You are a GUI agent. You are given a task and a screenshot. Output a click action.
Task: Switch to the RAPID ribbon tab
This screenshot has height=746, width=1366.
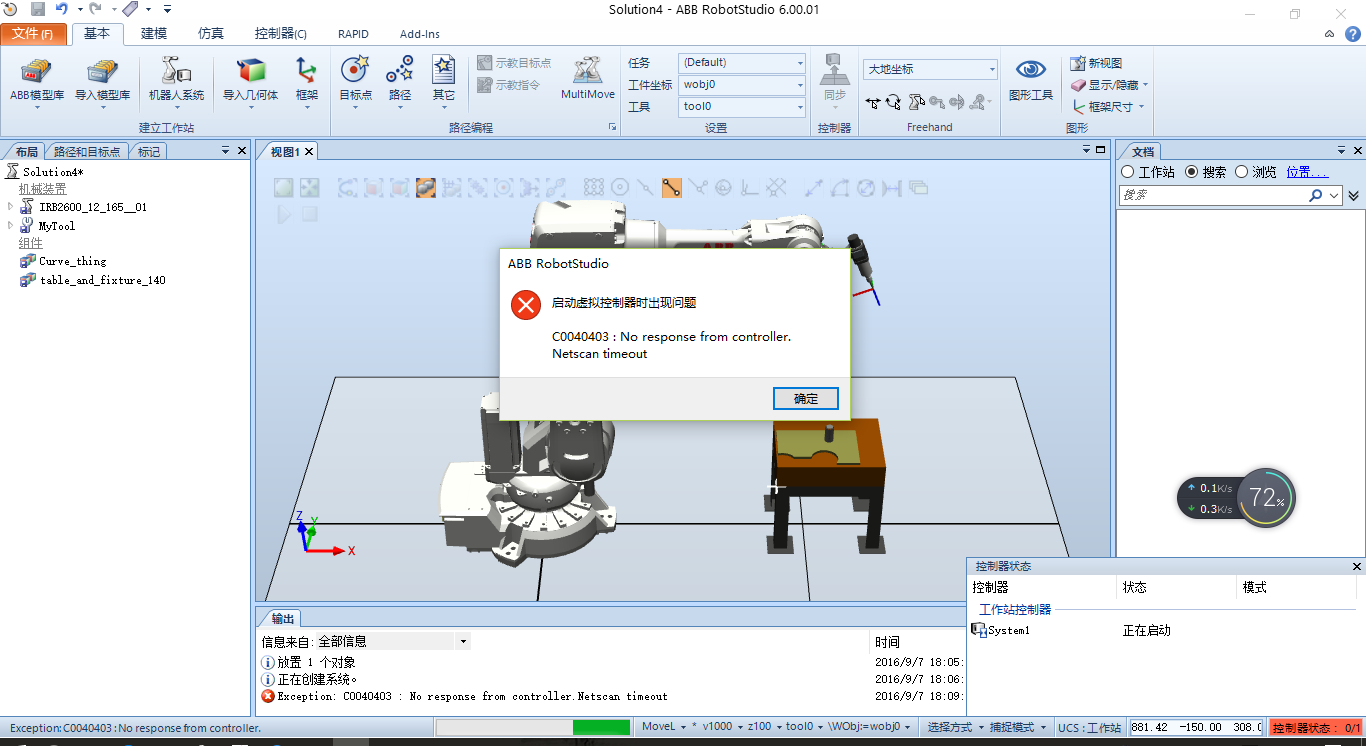353,33
